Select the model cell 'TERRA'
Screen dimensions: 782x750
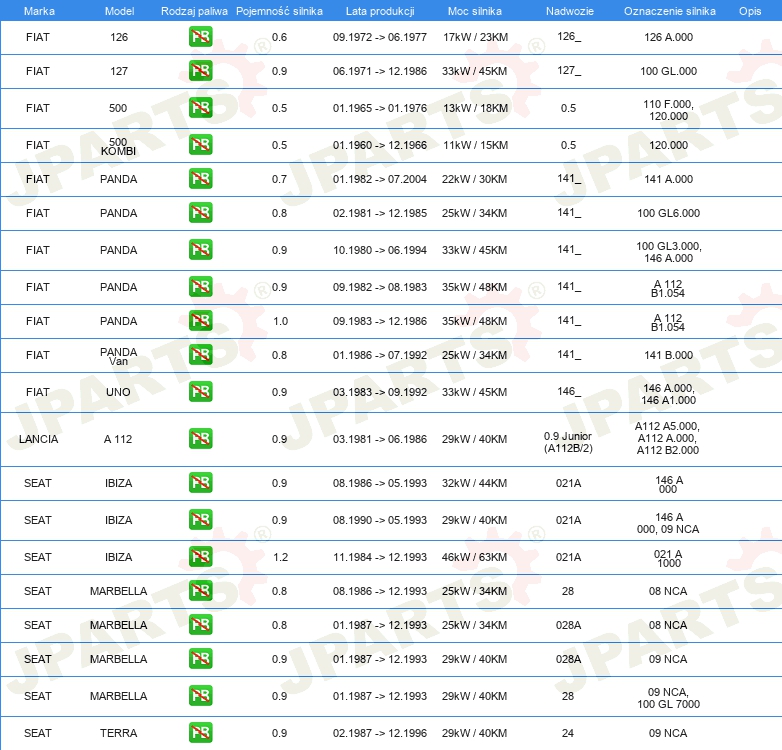tap(118, 733)
